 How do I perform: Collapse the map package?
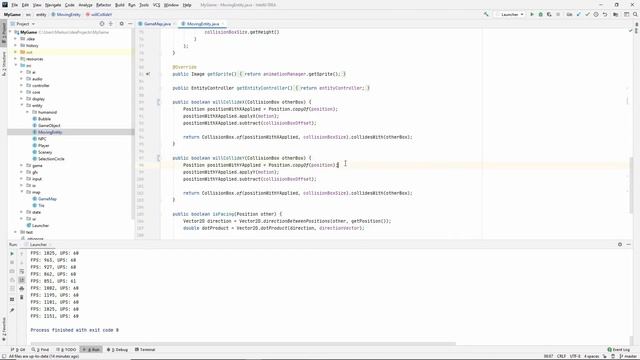22,192
